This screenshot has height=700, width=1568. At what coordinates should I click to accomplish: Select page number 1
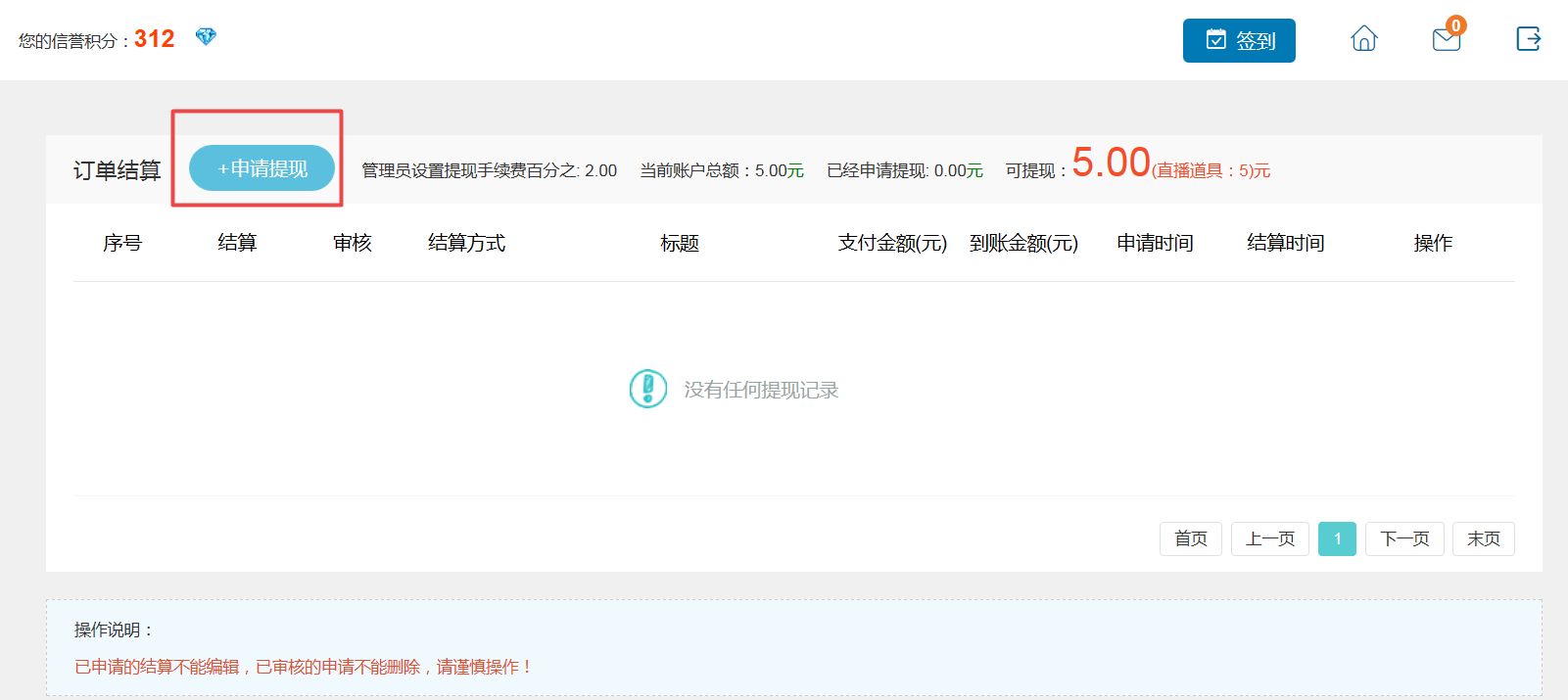[1337, 538]
